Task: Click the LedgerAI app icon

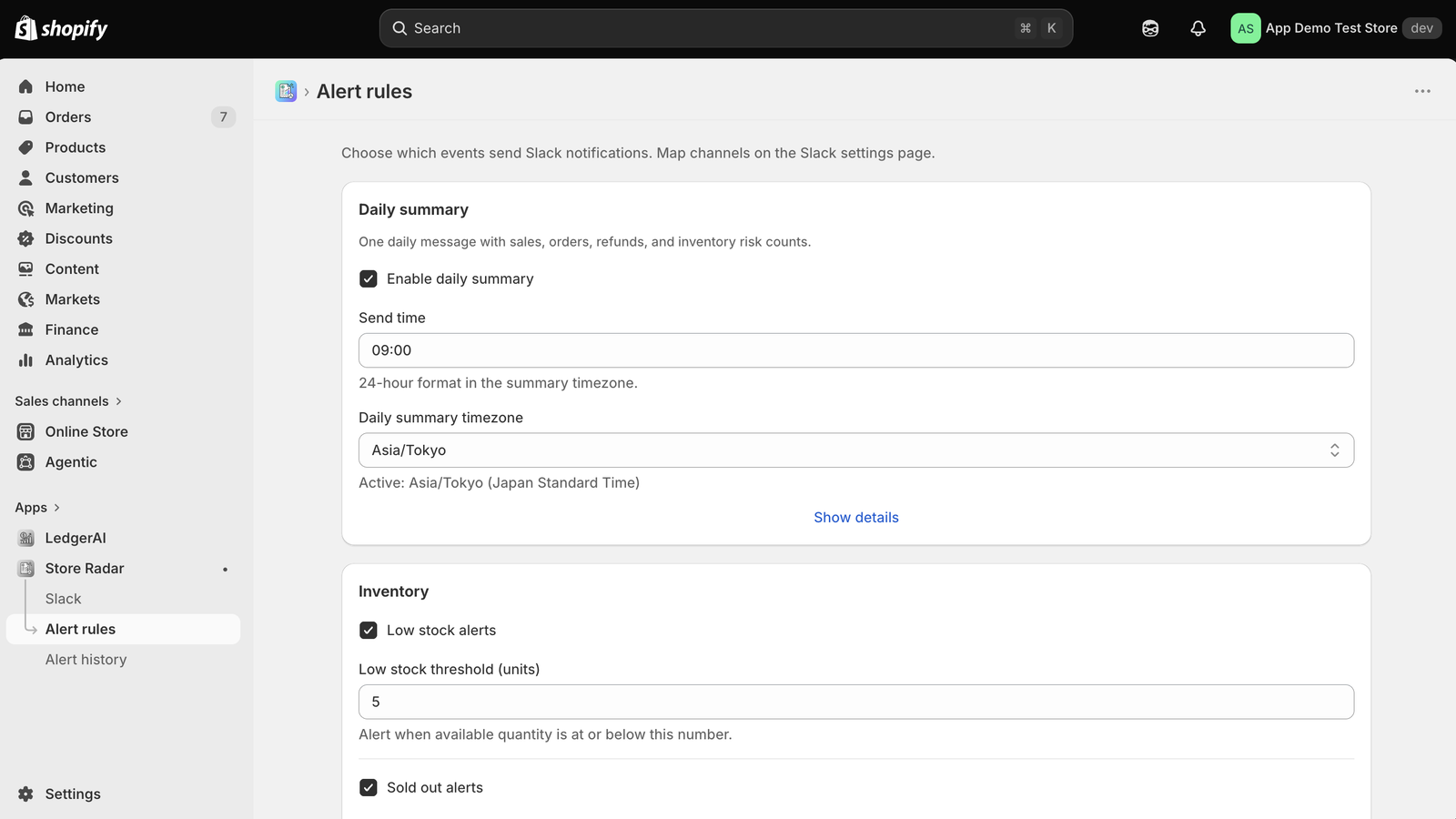Action: coord(25,538)
